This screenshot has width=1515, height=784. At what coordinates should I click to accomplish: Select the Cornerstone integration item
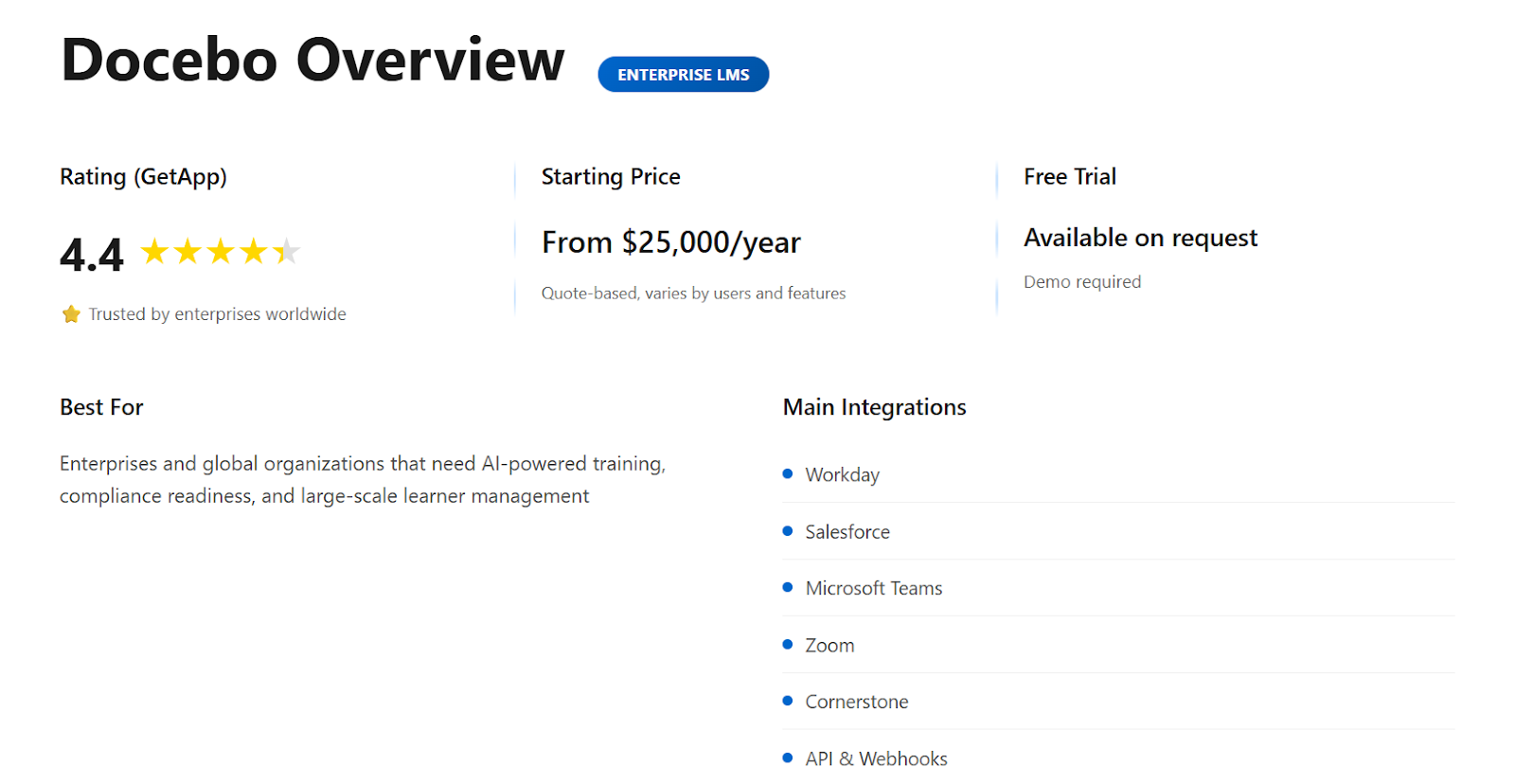tap(1118, 702)
